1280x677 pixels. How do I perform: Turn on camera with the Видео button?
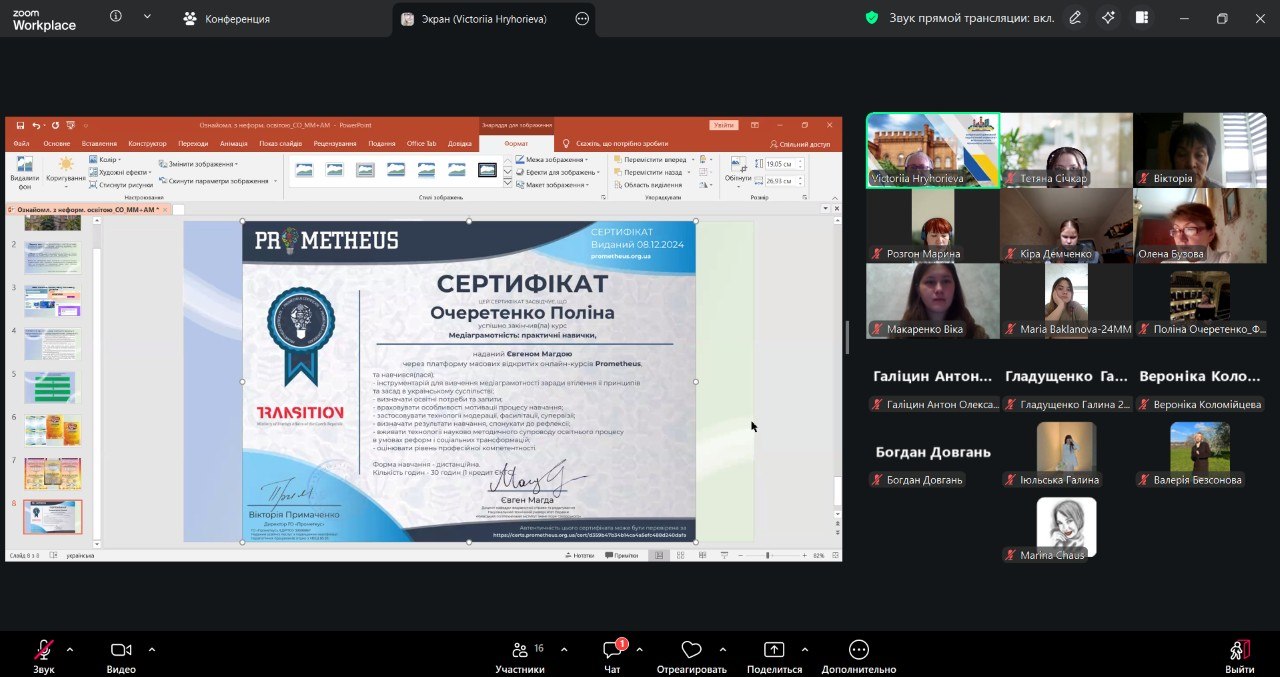(x=121, y=650)
